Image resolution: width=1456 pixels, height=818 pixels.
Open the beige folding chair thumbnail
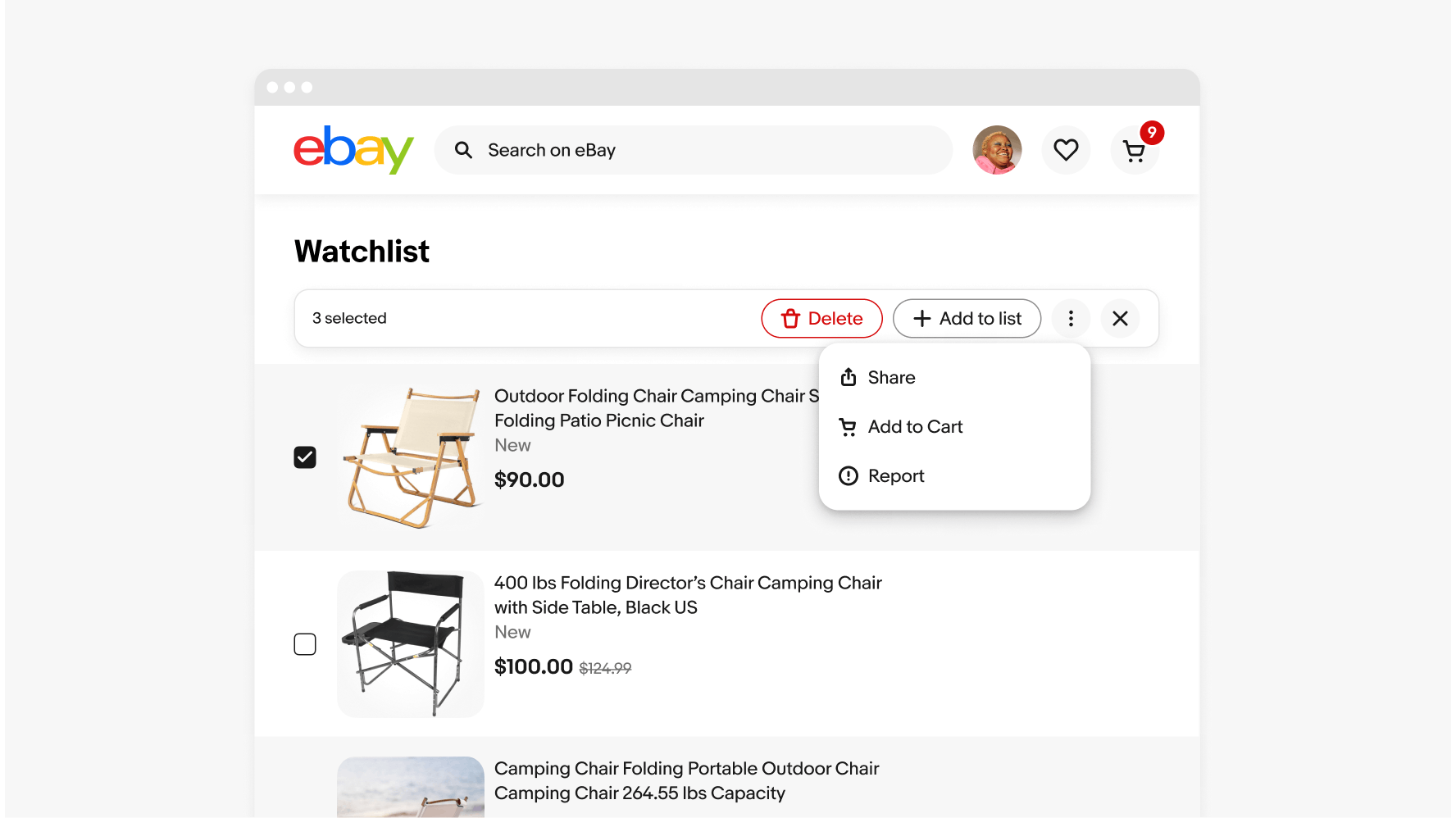411,457
